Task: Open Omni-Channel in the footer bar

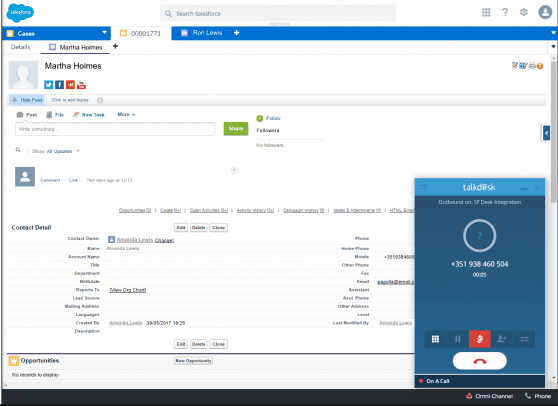Action: pyautogui.click(x=490, y=396)
